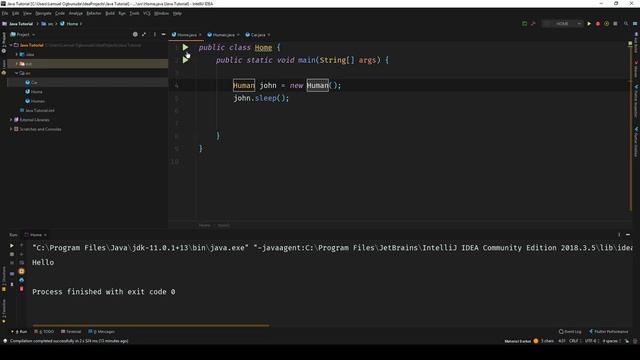Image resolution: width=640 pixels, height=360 pixels.
Task: Click status bar icon at left of message
Action: pyautogui.click(x=5, y=341)
